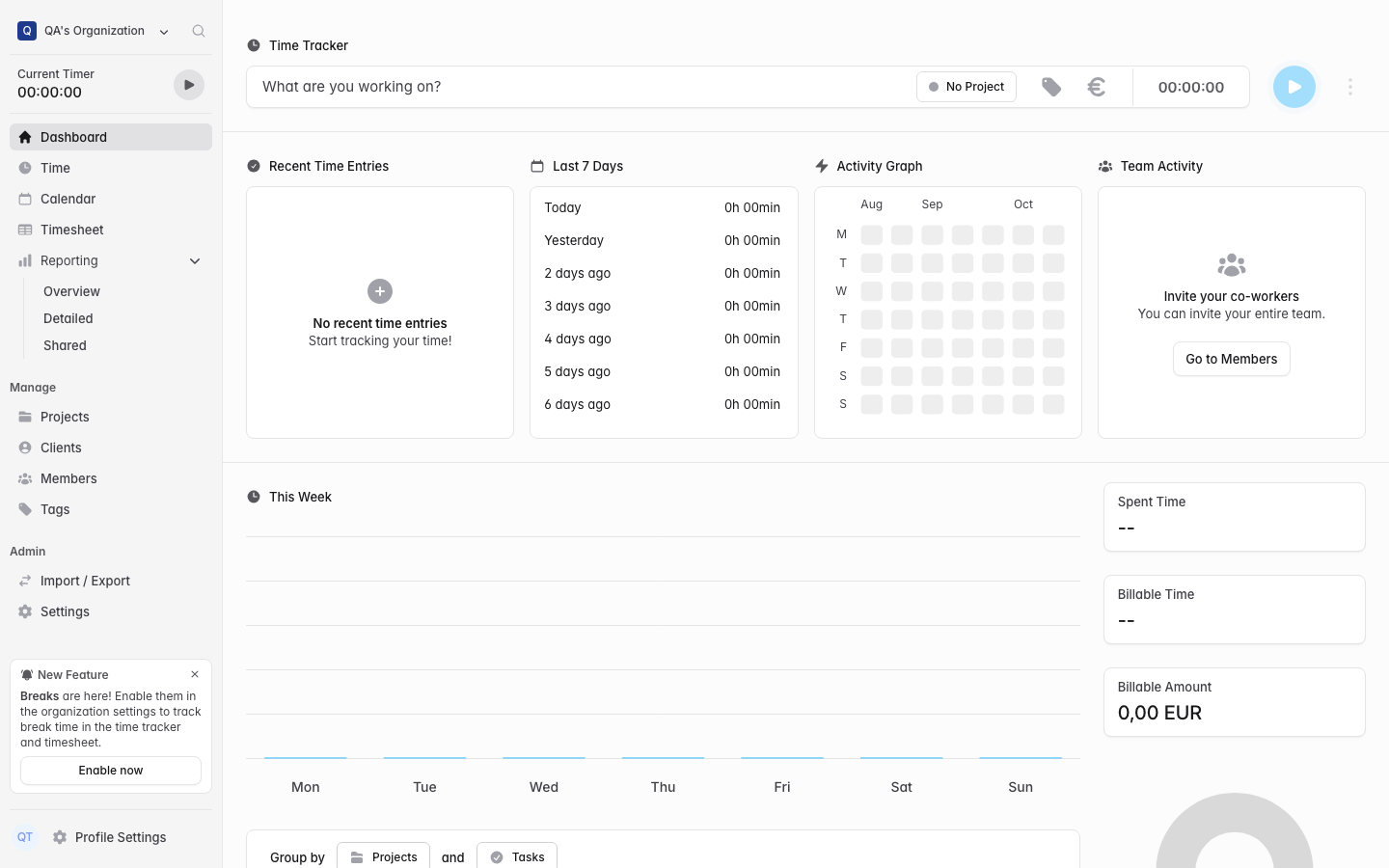1389x868 pixels.
Task: Open Clients under Manage
Action: pos(111,448)
